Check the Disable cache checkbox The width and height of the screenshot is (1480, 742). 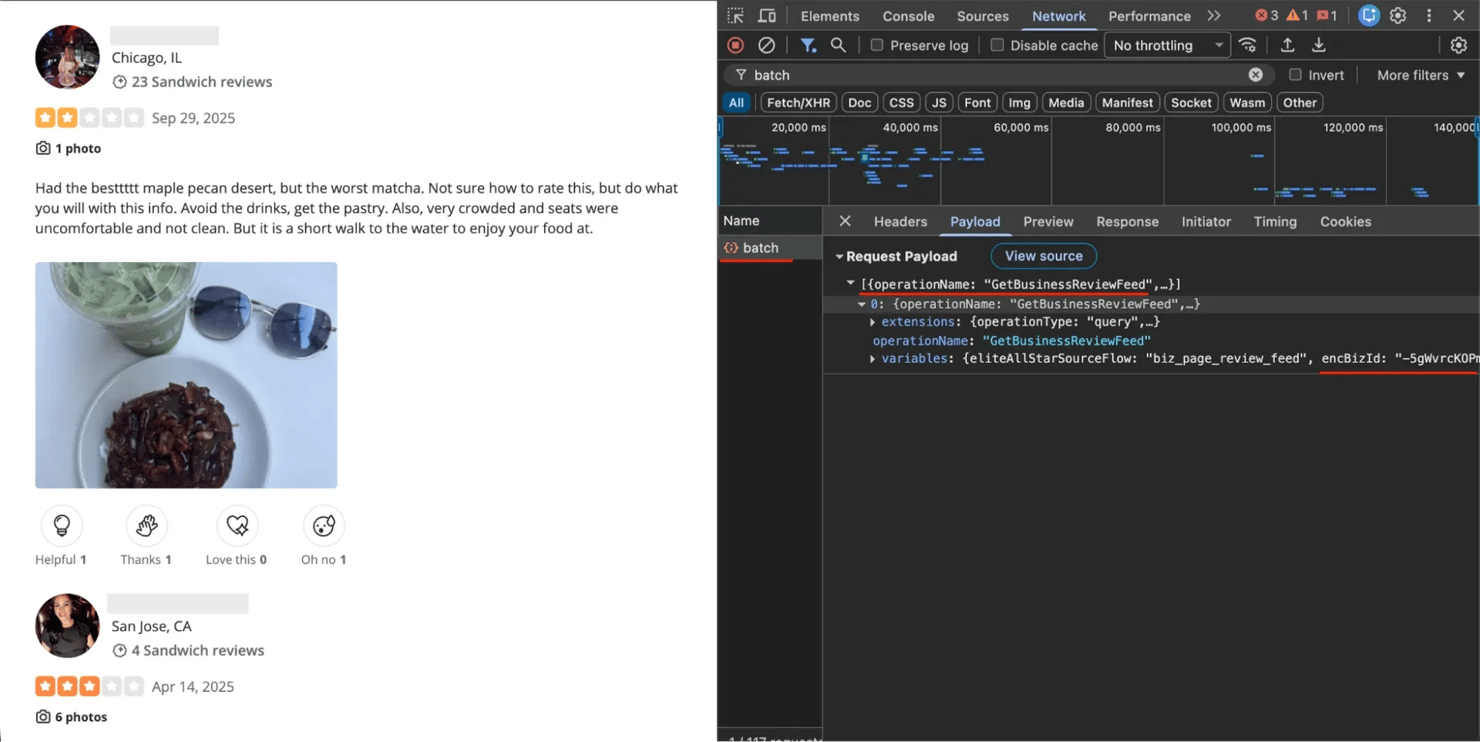pos(997,45)
